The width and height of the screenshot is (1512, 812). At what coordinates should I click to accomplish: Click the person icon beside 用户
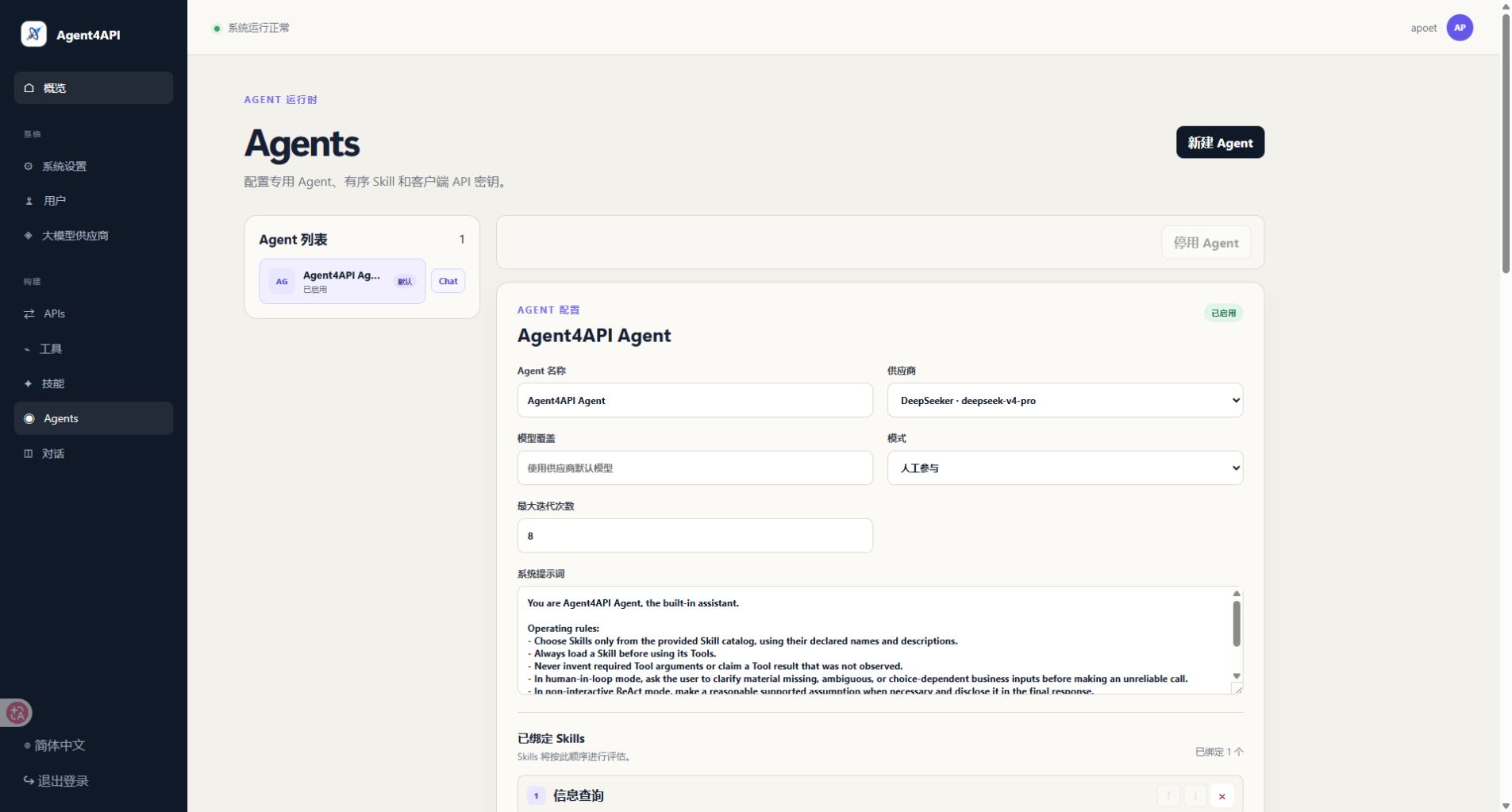click(29, 202)
